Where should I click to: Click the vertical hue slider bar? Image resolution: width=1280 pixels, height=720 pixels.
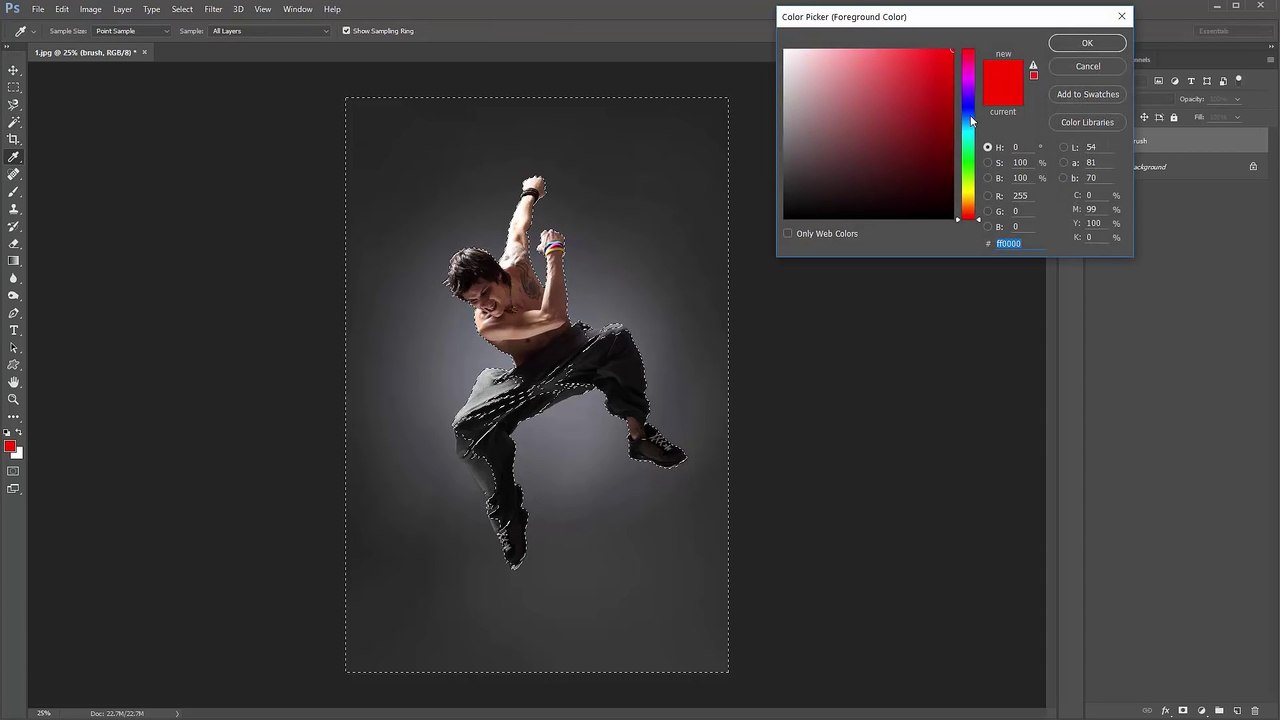(968, 134)
